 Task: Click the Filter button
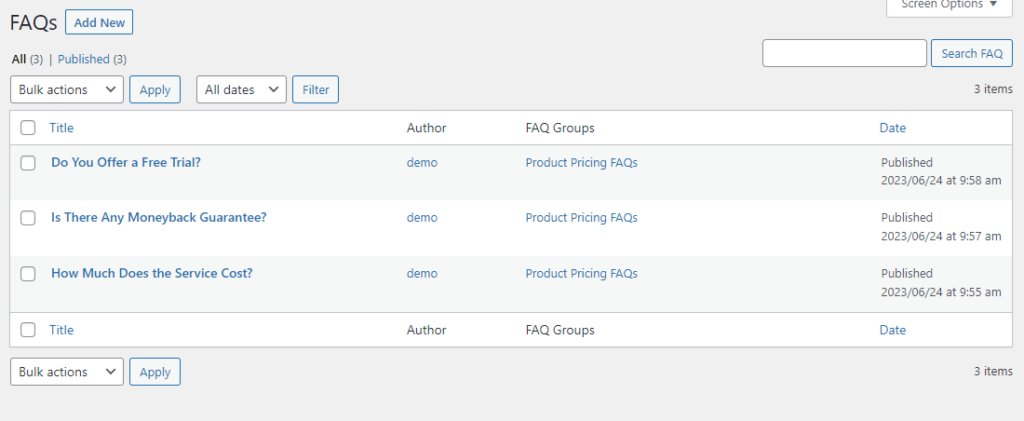(315, 89)
